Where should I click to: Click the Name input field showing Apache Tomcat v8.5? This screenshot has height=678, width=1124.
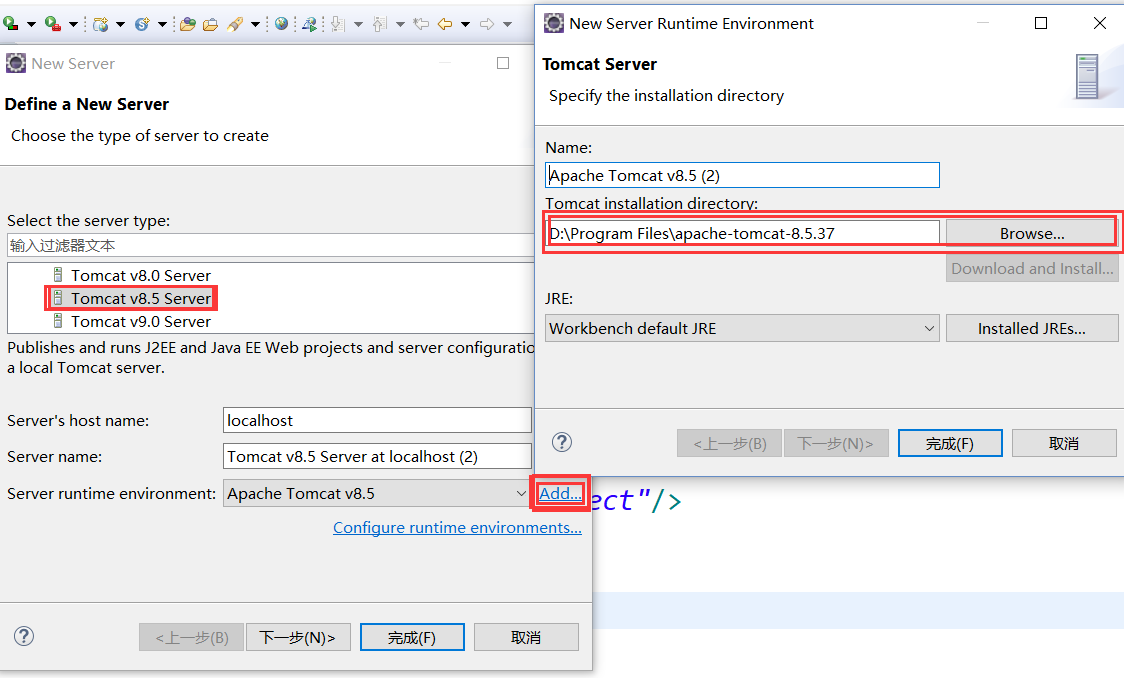[x=742, y=174]
